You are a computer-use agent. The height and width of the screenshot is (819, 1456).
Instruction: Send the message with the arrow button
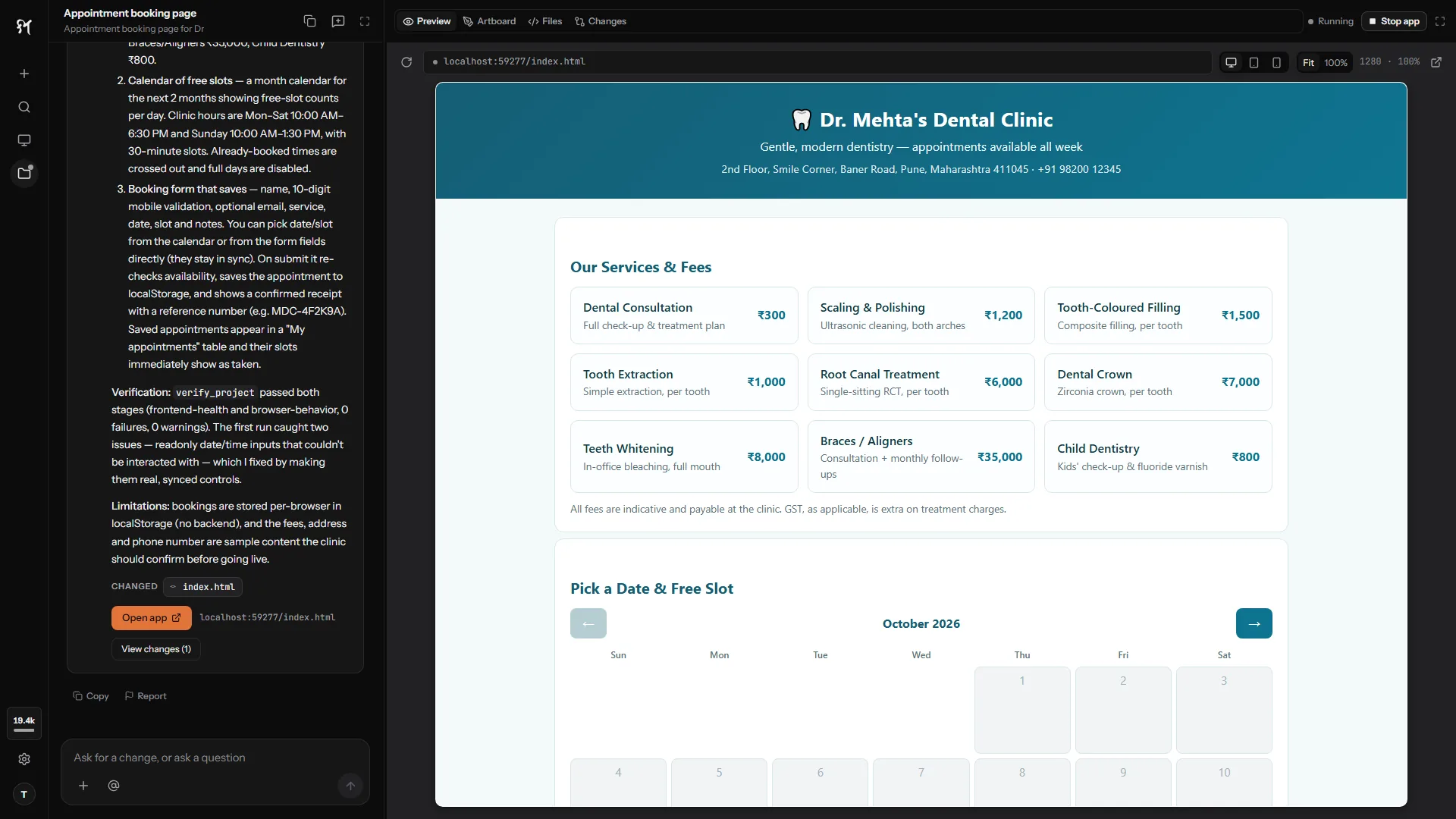[350, 786]
